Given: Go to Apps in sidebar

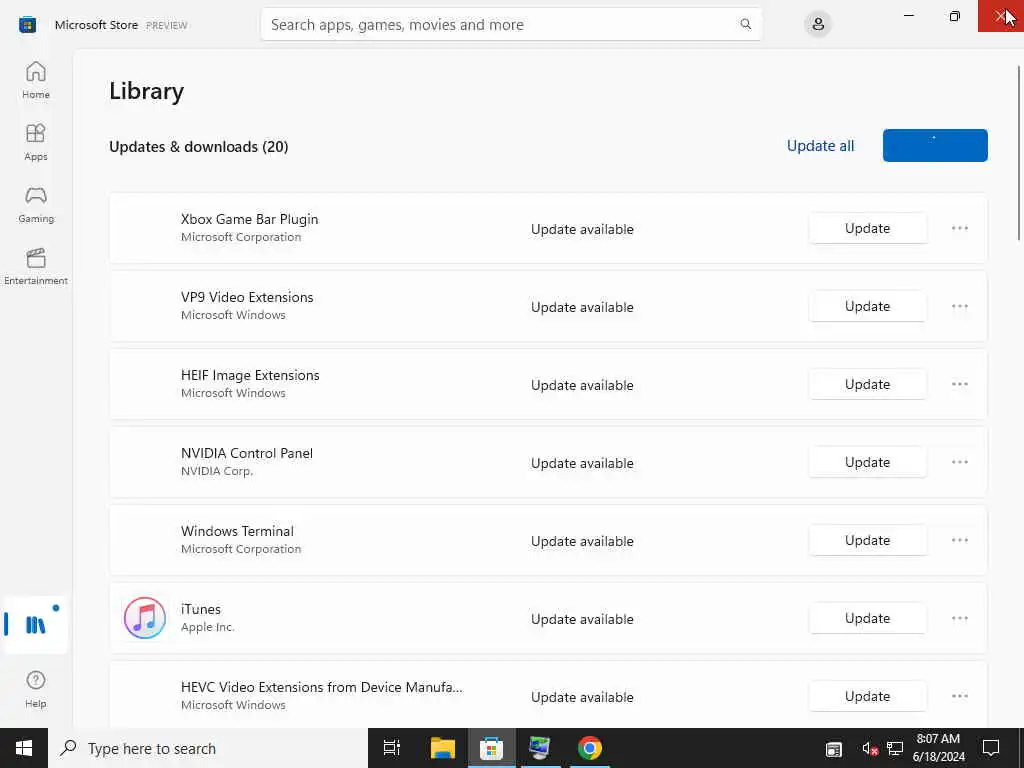Looking at the screenshot, I should tap(36, 142).
